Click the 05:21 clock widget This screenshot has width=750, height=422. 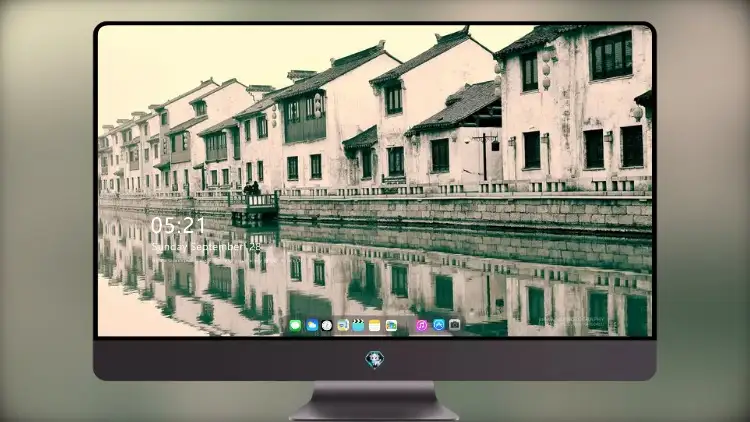click(x=178, y=225)
